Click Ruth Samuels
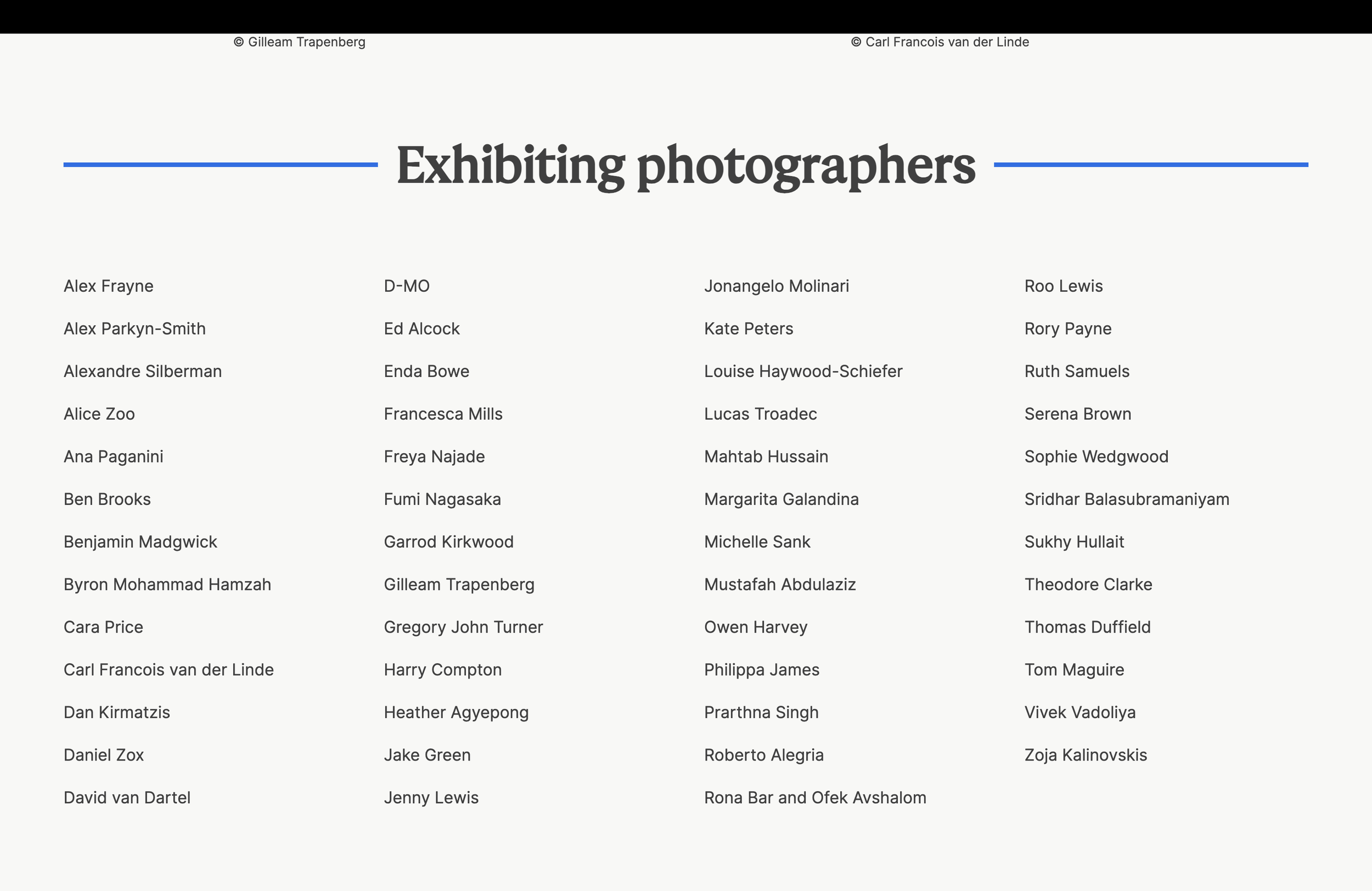Screen dimensions: 1372x891 click(1077, 372)
